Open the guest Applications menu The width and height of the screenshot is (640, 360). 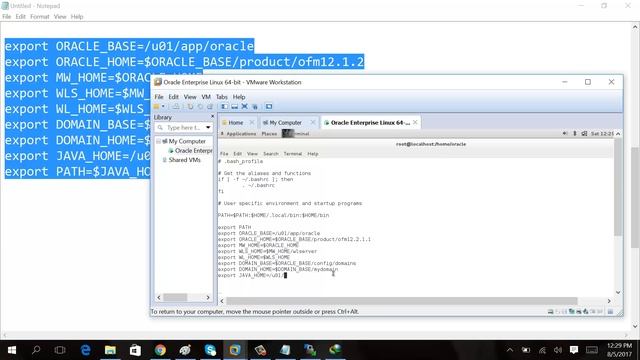pos(241,133)
